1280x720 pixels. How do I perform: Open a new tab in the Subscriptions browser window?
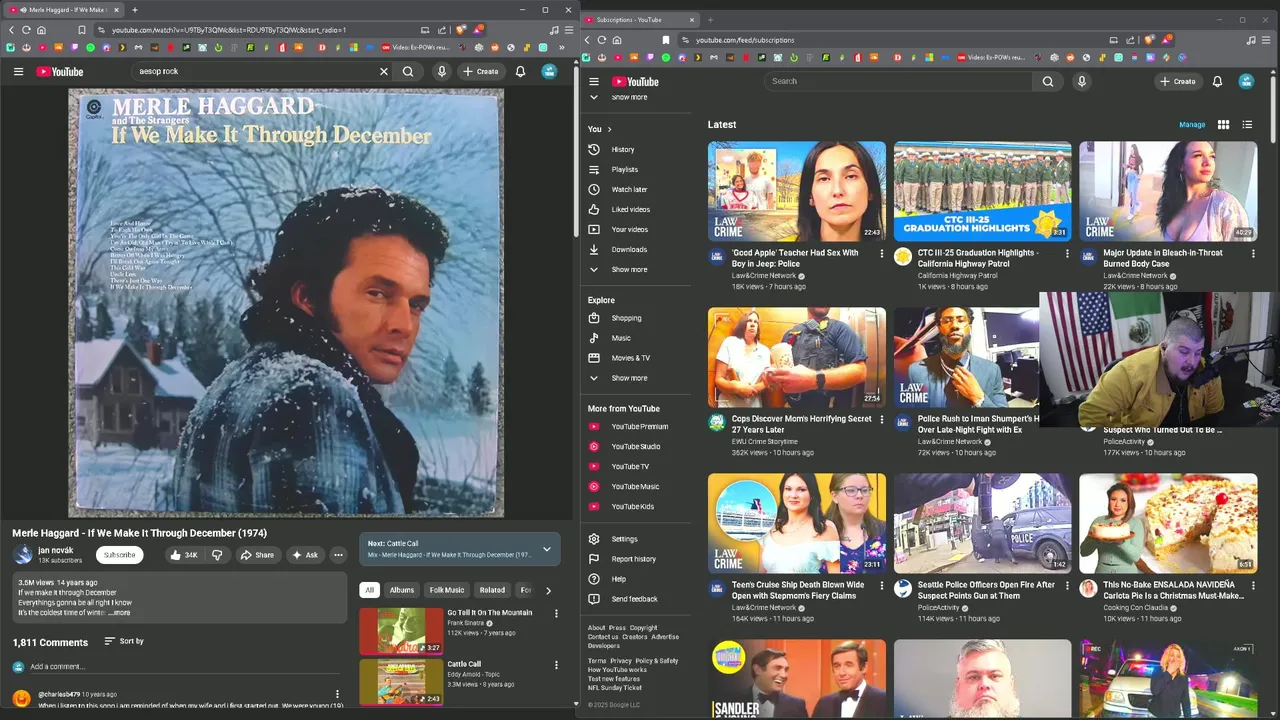[711, 19]
